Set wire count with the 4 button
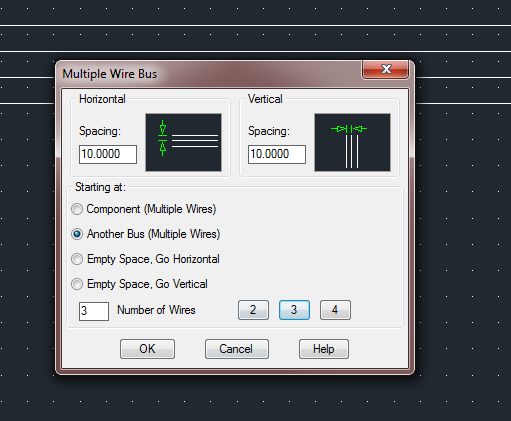 pyautogui.click(x=335, y=310)
